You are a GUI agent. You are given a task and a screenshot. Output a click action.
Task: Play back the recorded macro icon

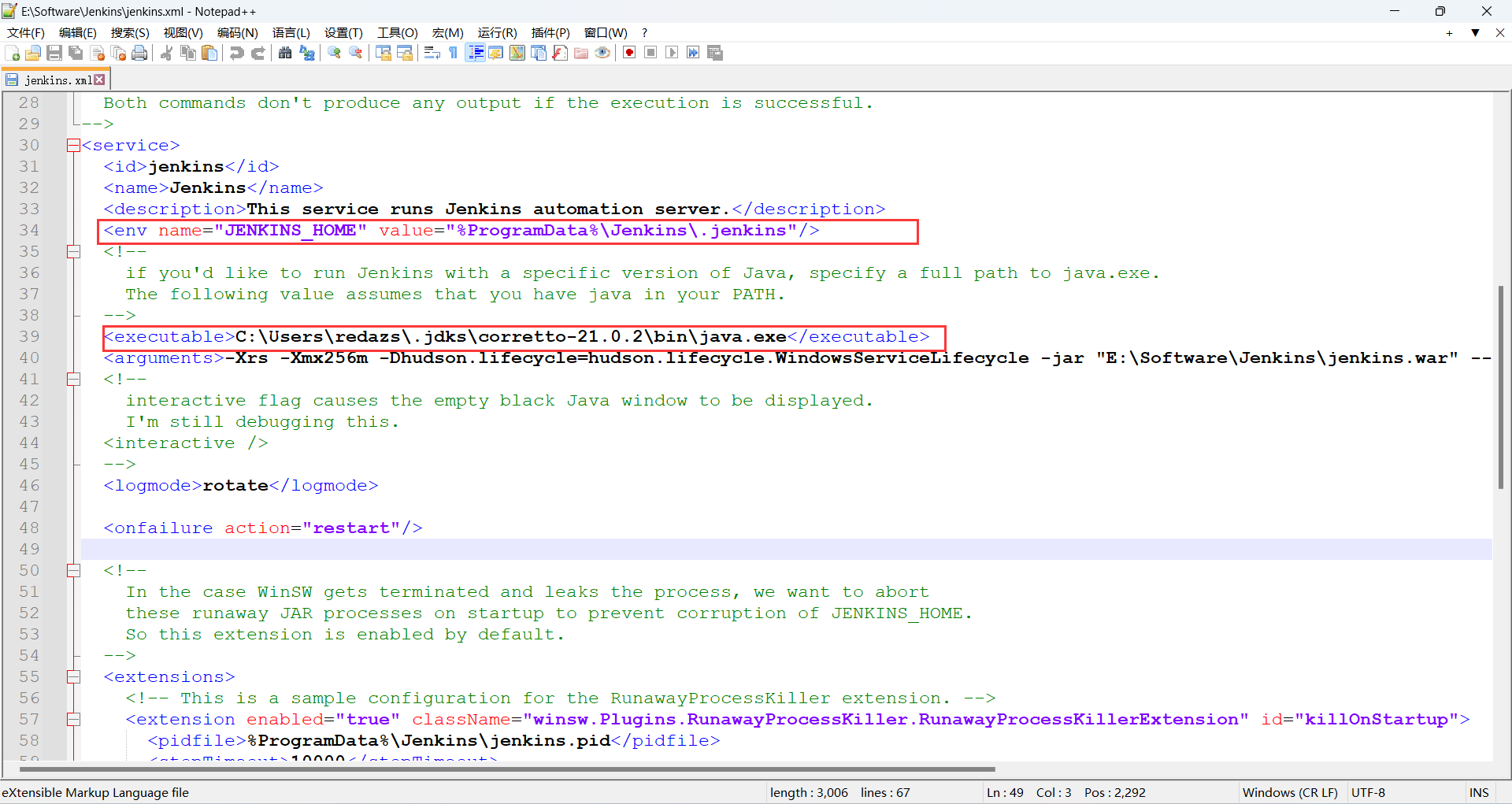pyautogui.click(x=672, y=53)
